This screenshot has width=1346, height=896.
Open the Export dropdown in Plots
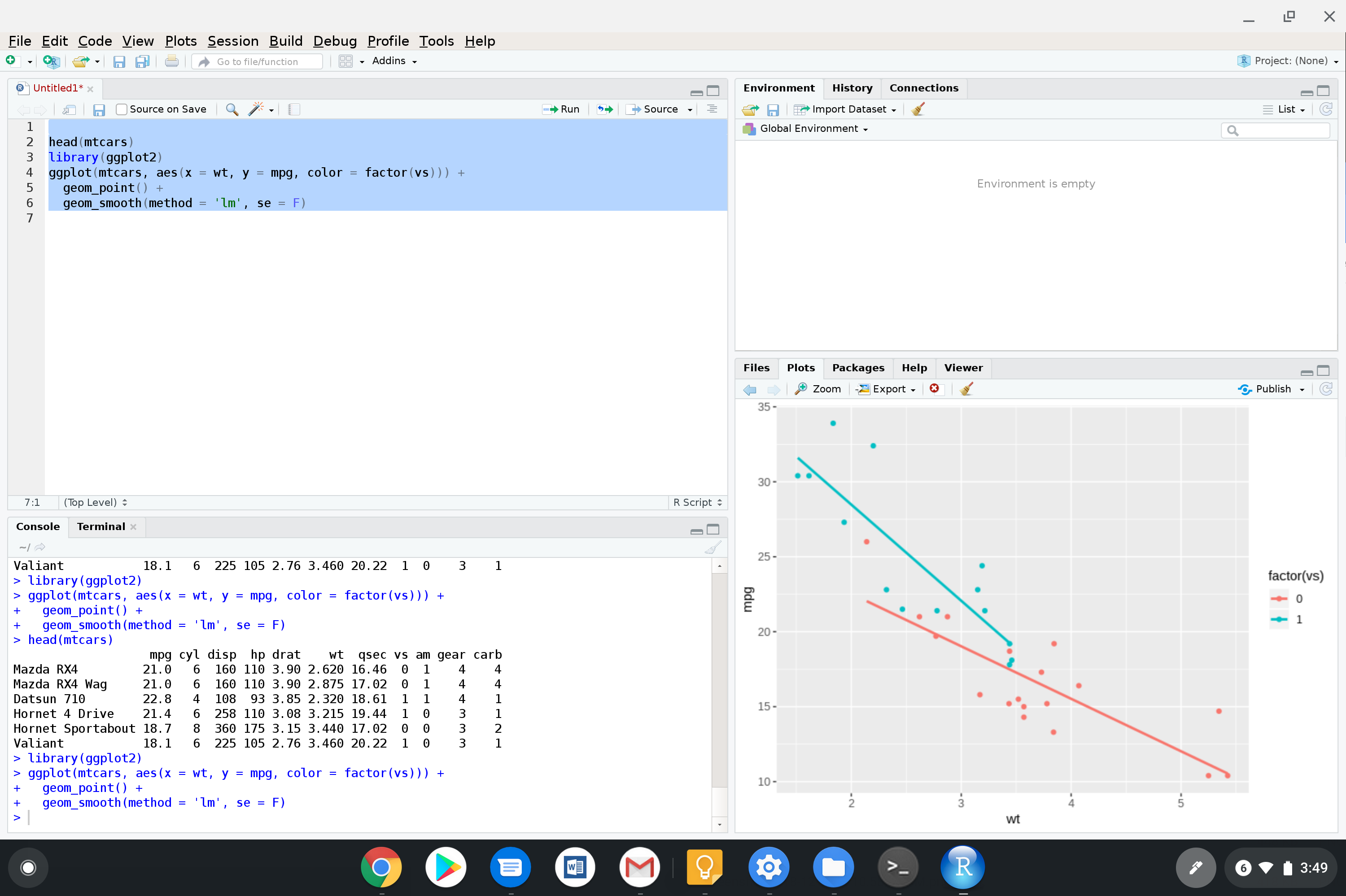(888, 388)
